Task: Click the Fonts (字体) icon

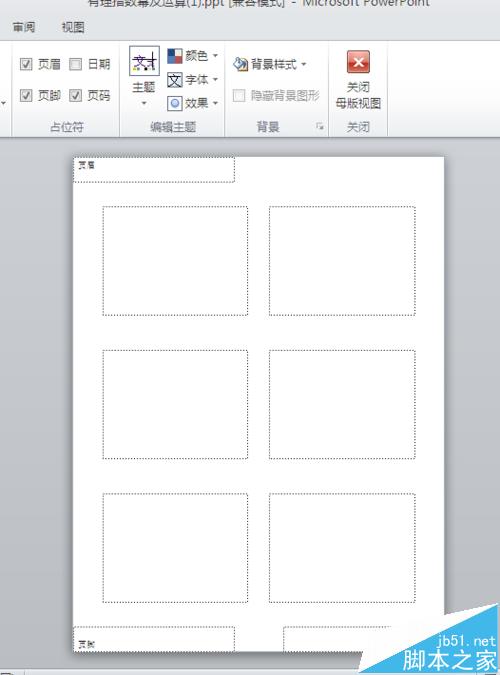Action: pos(174,80)
